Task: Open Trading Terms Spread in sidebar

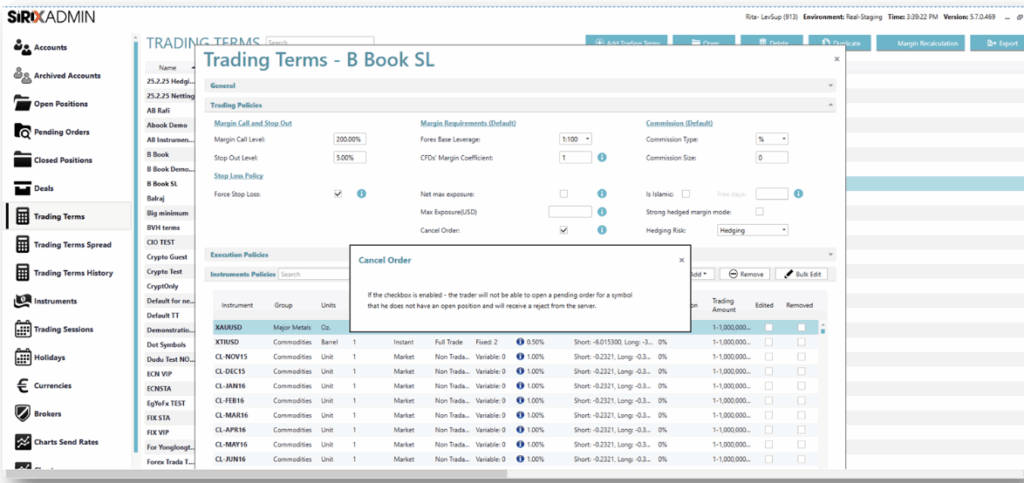Action: coord(72,245)
